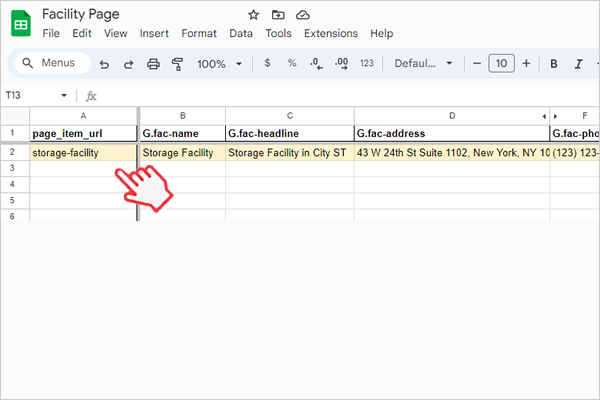600x400 pixels.
Task: Toggle Italic formatting
Action: pyautogui.click(x=579, y=64)
